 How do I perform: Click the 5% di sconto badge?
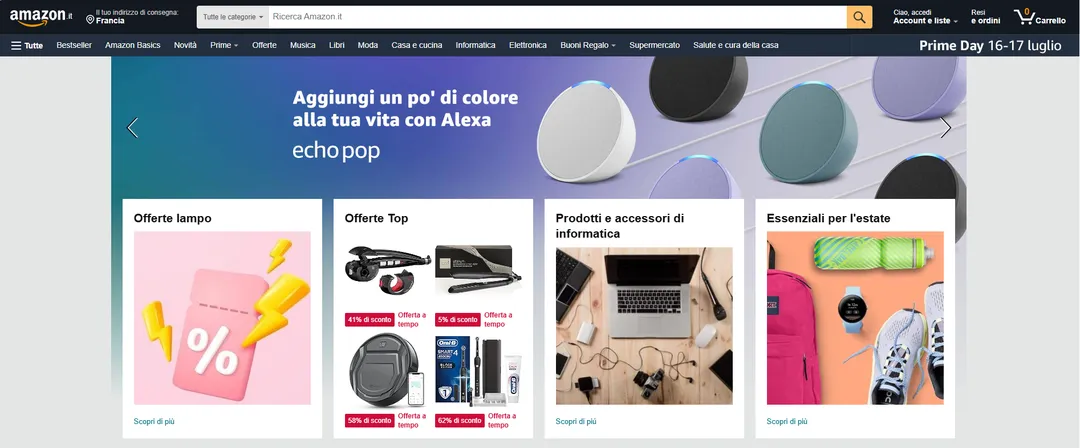coord(457,320)
